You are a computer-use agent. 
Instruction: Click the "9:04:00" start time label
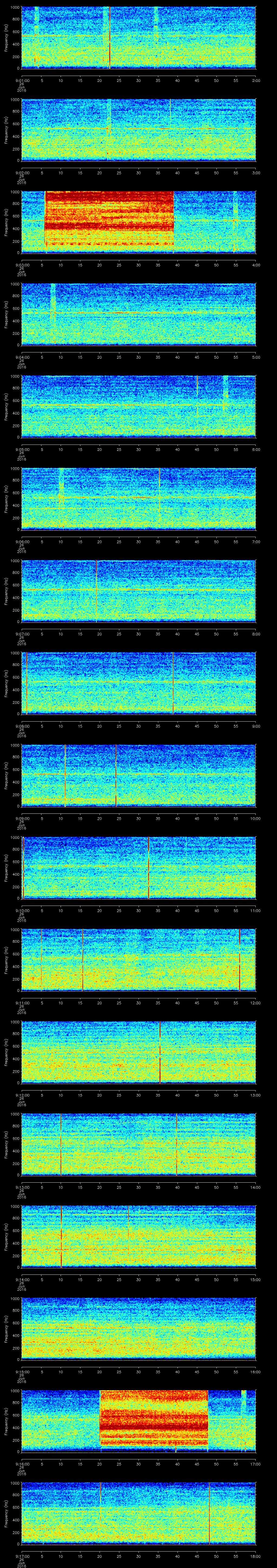(22, 357)
